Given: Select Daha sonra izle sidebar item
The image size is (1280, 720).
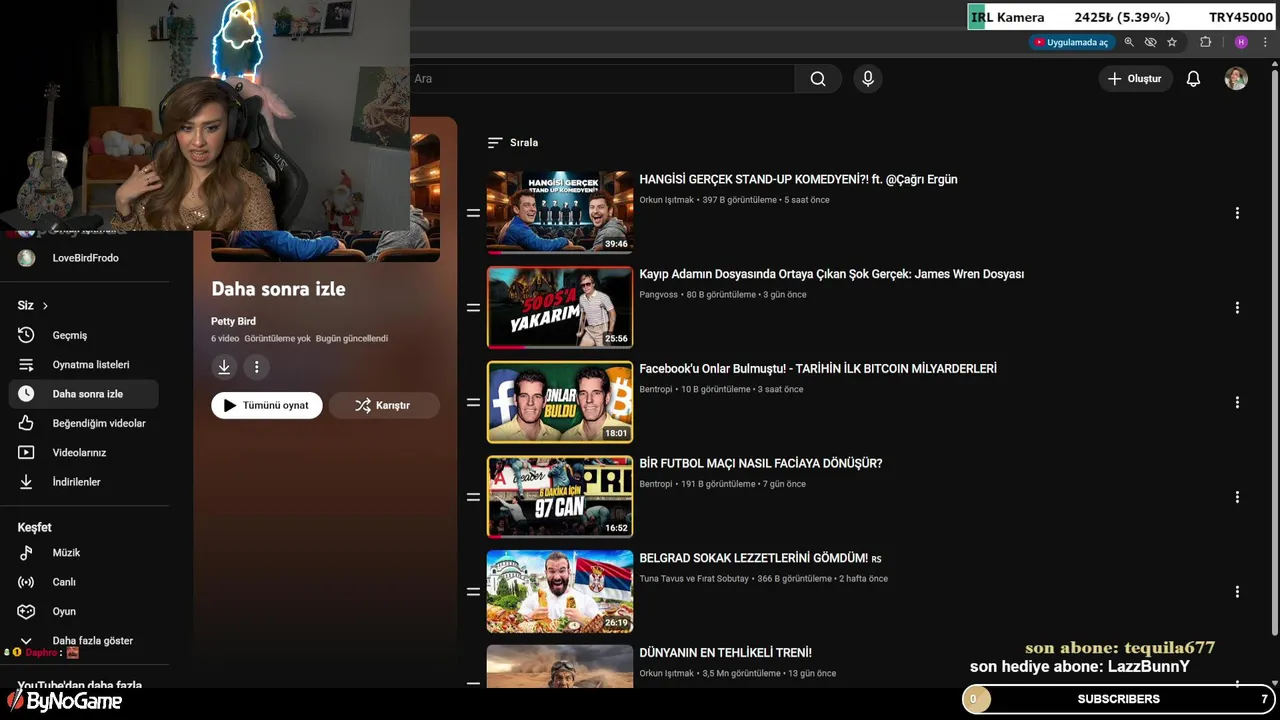Looking at the screenshot, I should coord(82,394).
